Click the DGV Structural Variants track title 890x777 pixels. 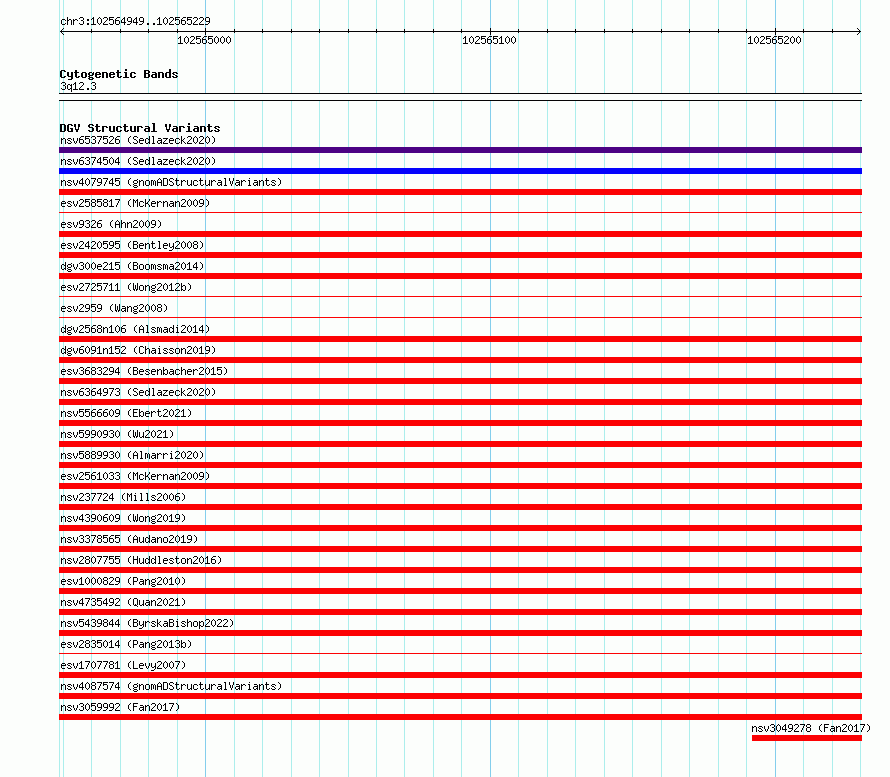140,128
